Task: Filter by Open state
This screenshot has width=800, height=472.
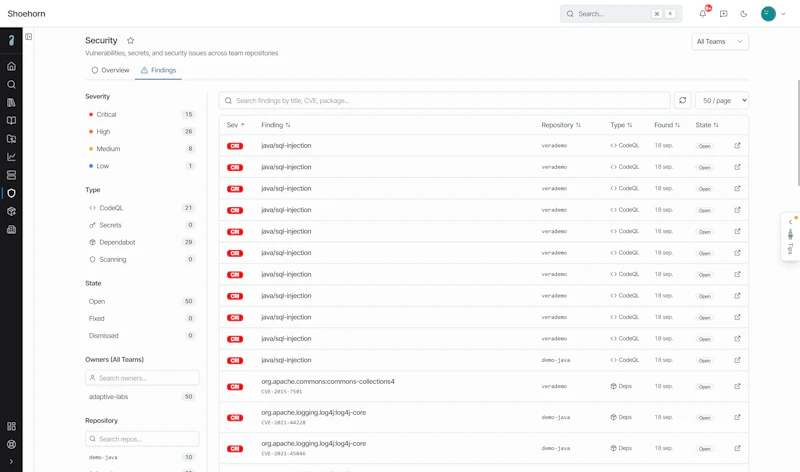Action: tap(141, 302)
